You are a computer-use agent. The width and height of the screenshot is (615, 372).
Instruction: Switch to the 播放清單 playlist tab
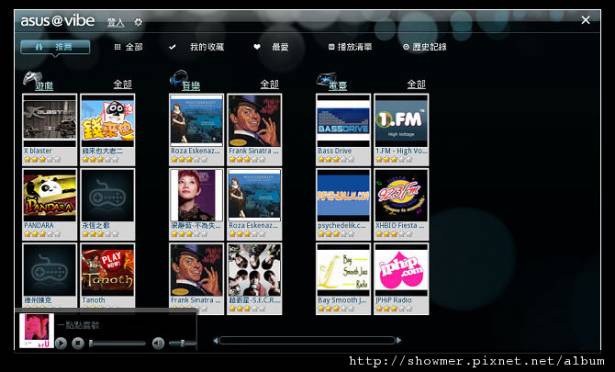coord(350,47)
